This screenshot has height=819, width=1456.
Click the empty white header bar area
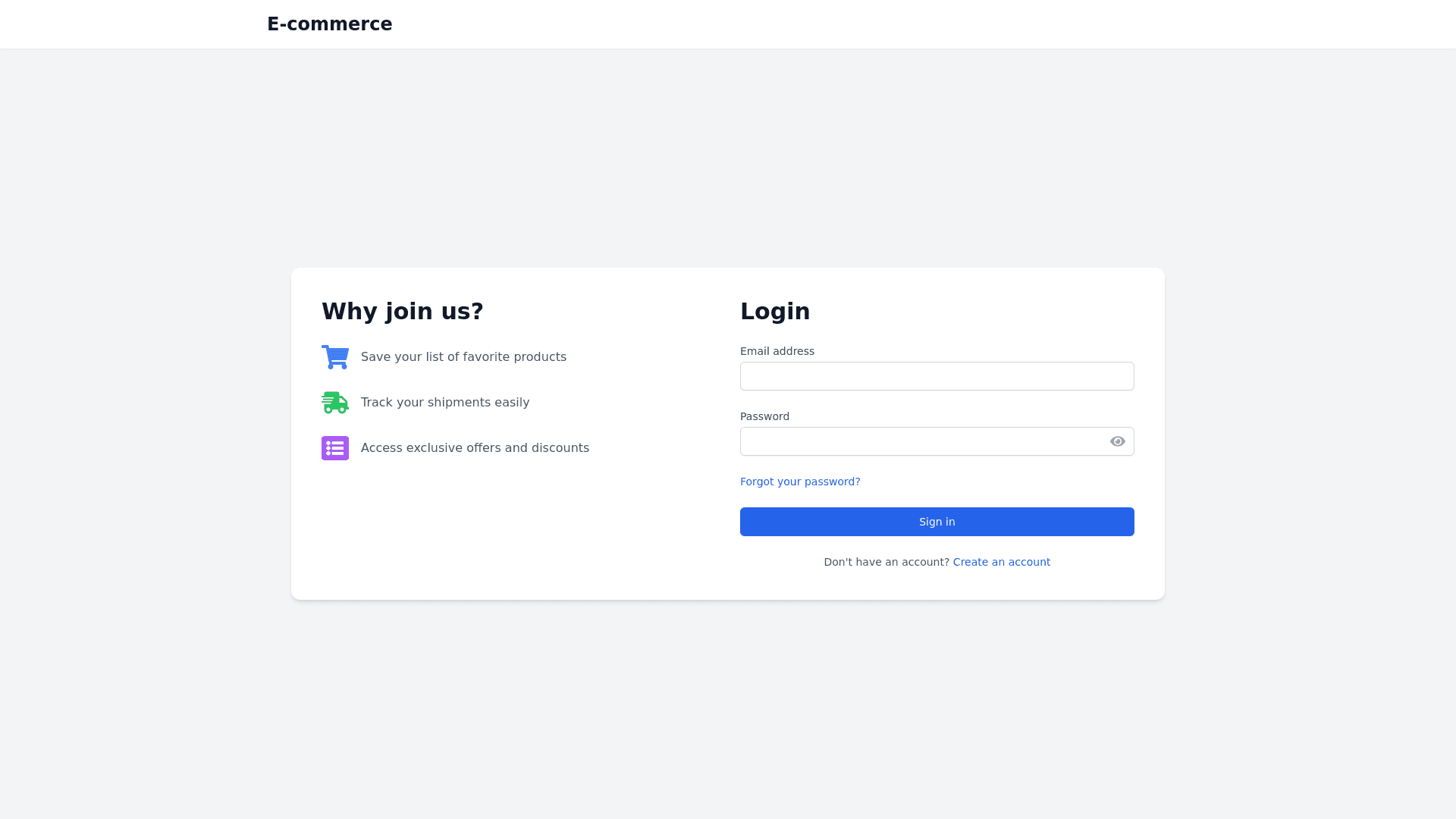coord(910,24)
